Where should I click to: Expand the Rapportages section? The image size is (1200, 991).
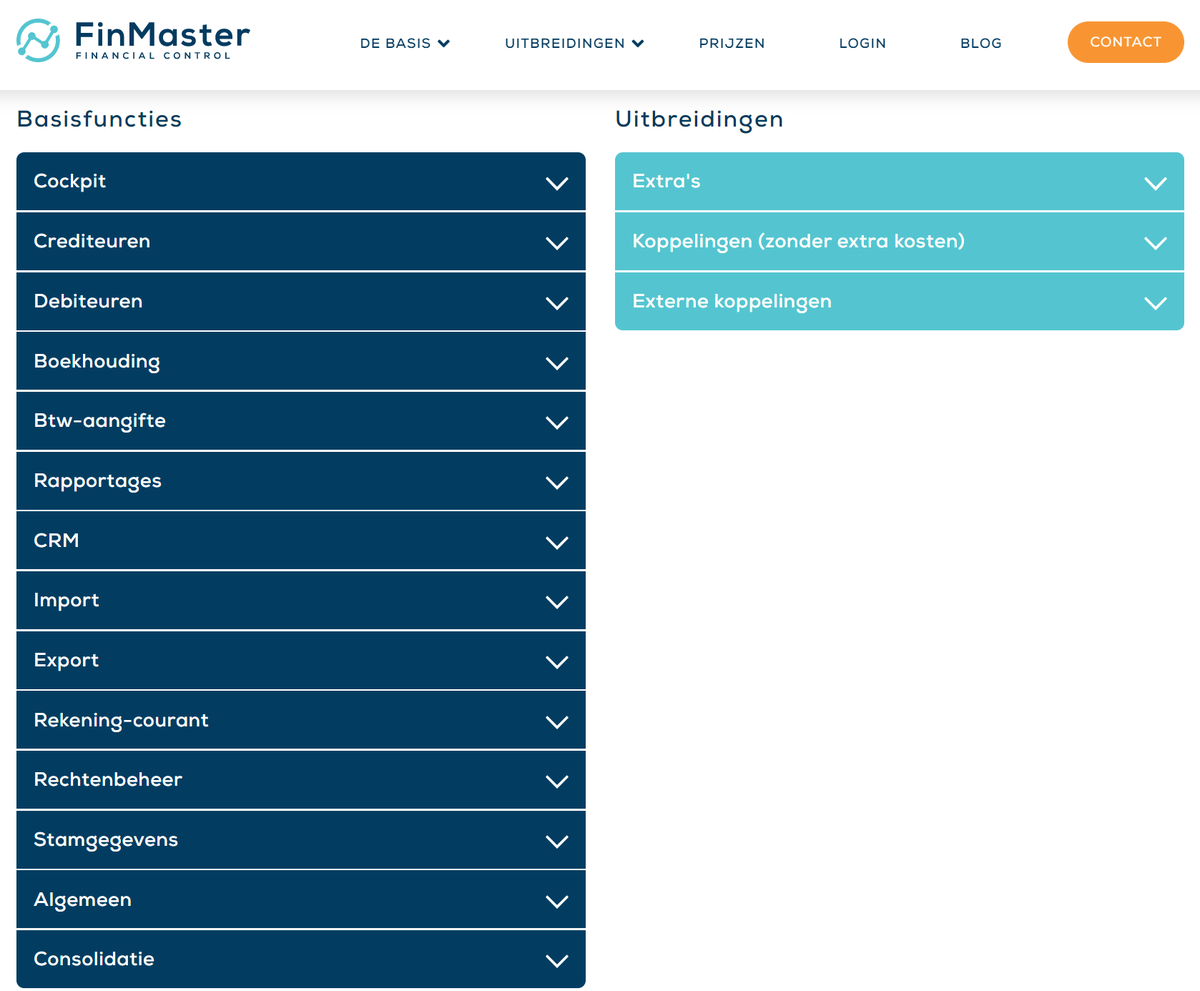point(300,480)
